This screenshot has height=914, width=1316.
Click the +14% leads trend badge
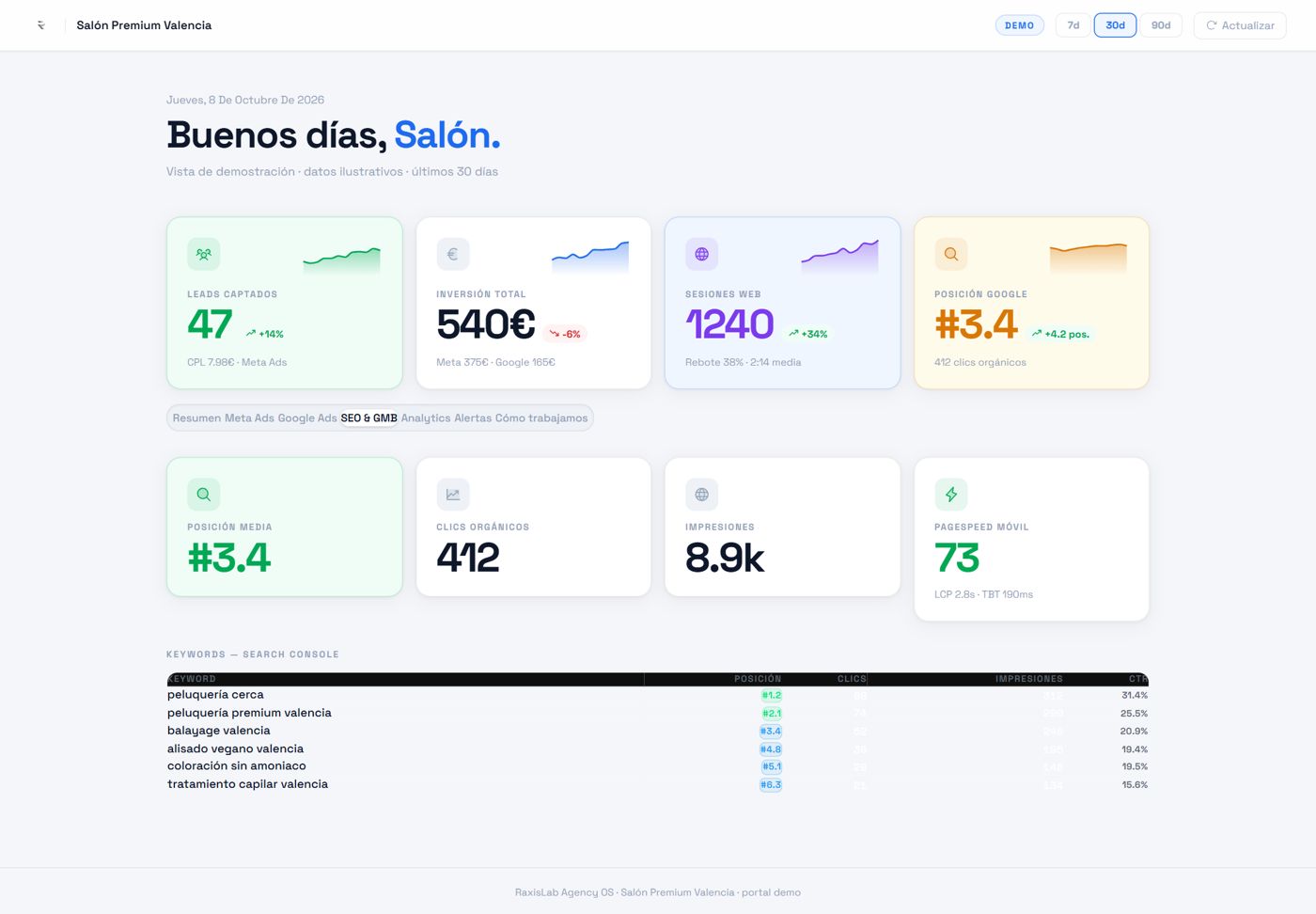tap(265, 334)
